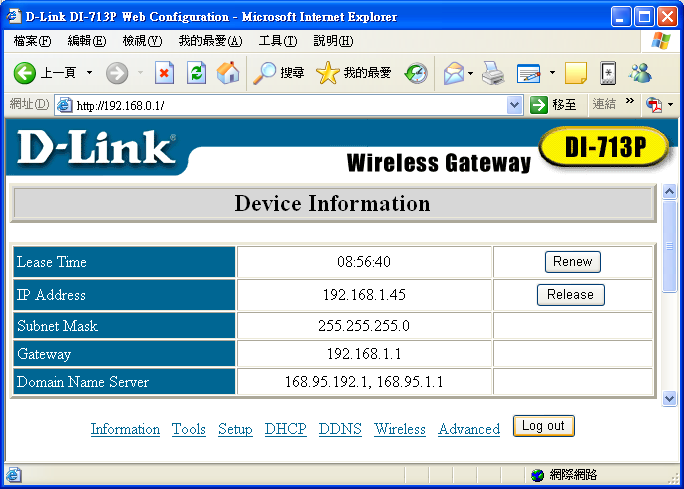The height and width of the screenshot is (489, 684).
Task: Click the status bar page icon
Action: point(14,475)
